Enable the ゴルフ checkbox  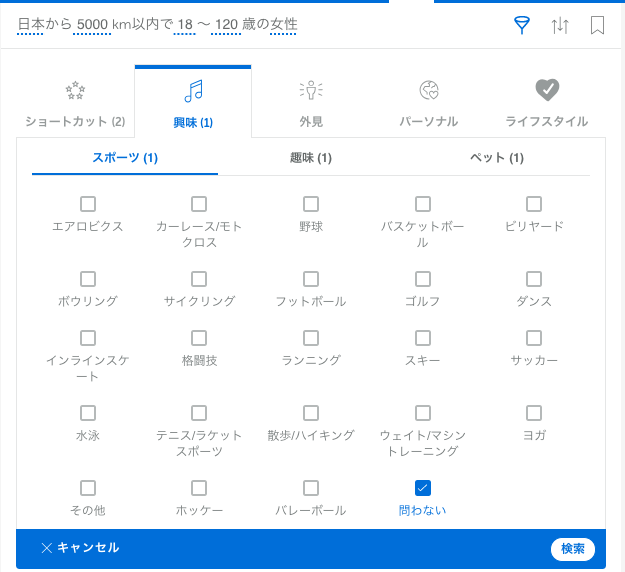[x=423, y=279]
